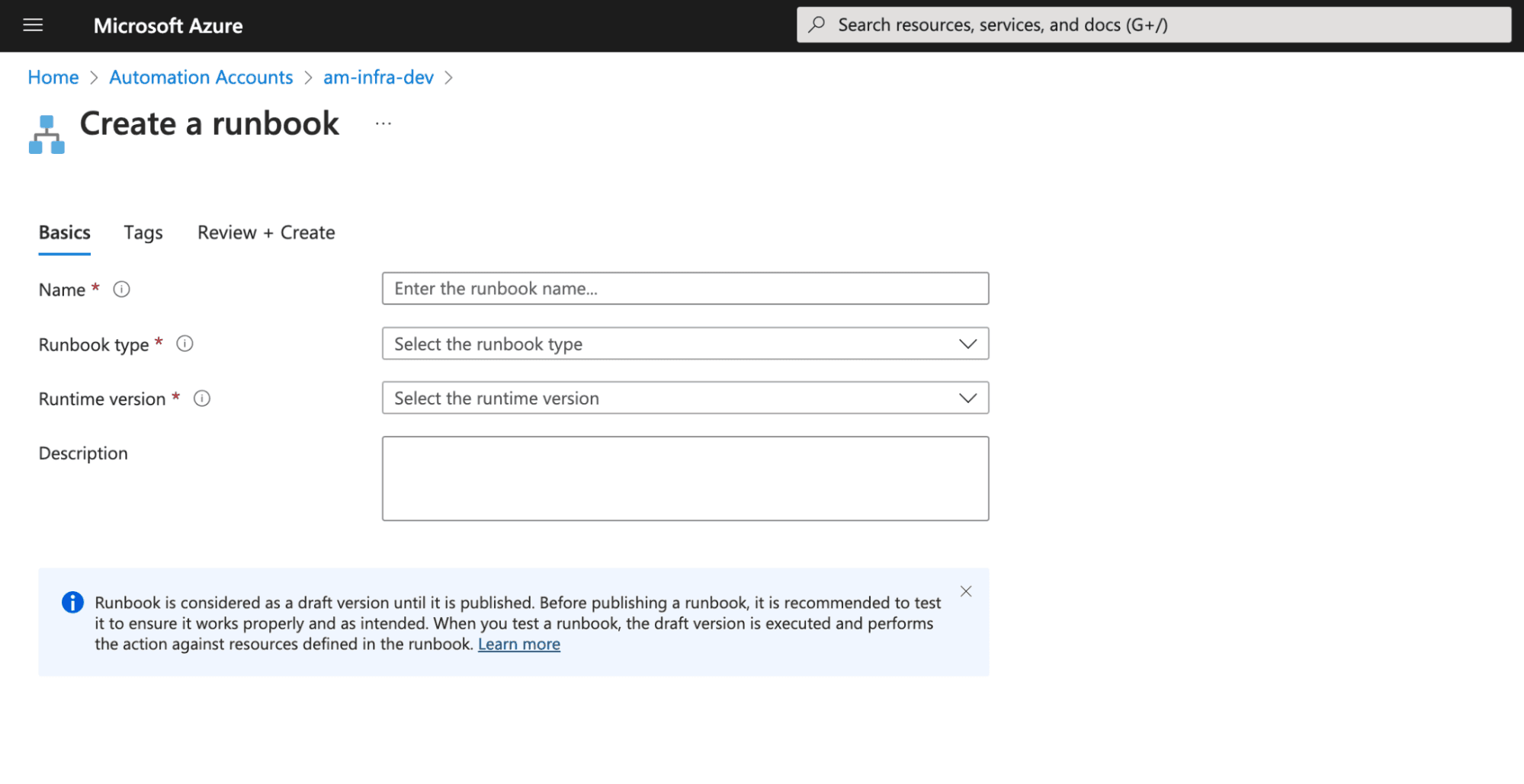1524x784 pixels.
Task: Select the Basics tab
Action: pos(65,232)
